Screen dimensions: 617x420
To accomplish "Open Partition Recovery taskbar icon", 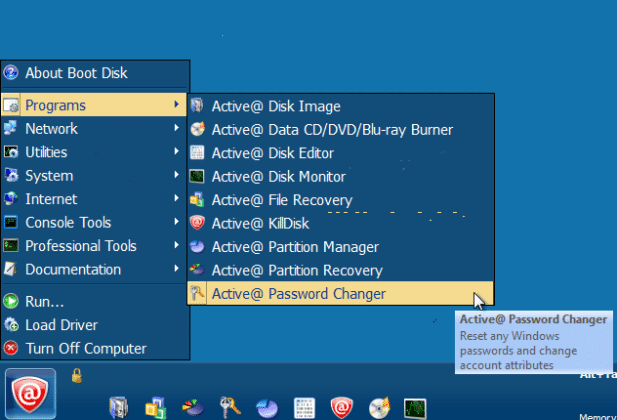I will [x=193, y=407].
